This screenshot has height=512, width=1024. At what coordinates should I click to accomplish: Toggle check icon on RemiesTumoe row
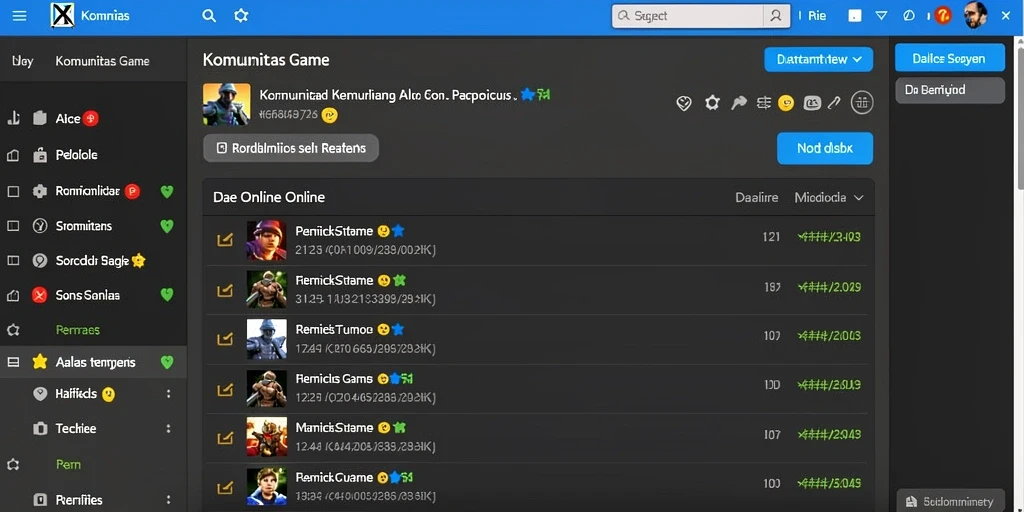(225, 338)
